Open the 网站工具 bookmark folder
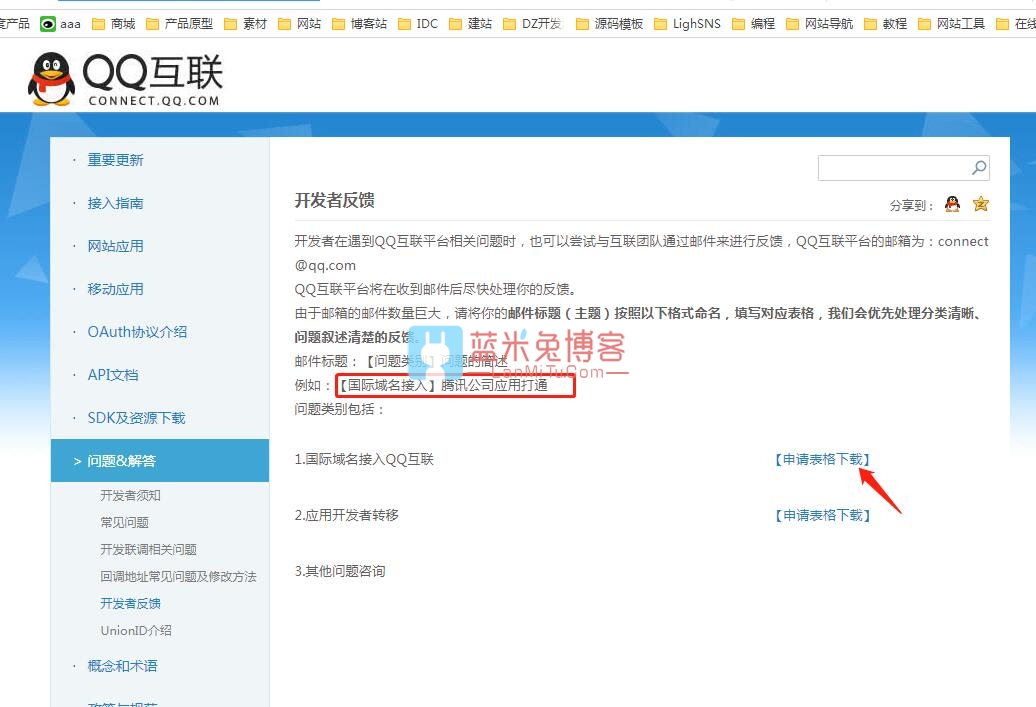Screen dimensions: 1036x707 (x=951, y=24)
